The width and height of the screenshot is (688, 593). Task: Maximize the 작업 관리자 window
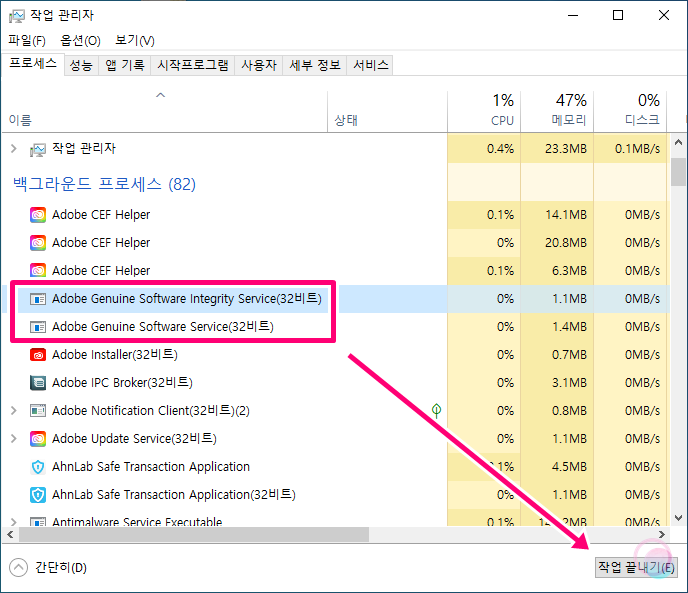[618, 15]
